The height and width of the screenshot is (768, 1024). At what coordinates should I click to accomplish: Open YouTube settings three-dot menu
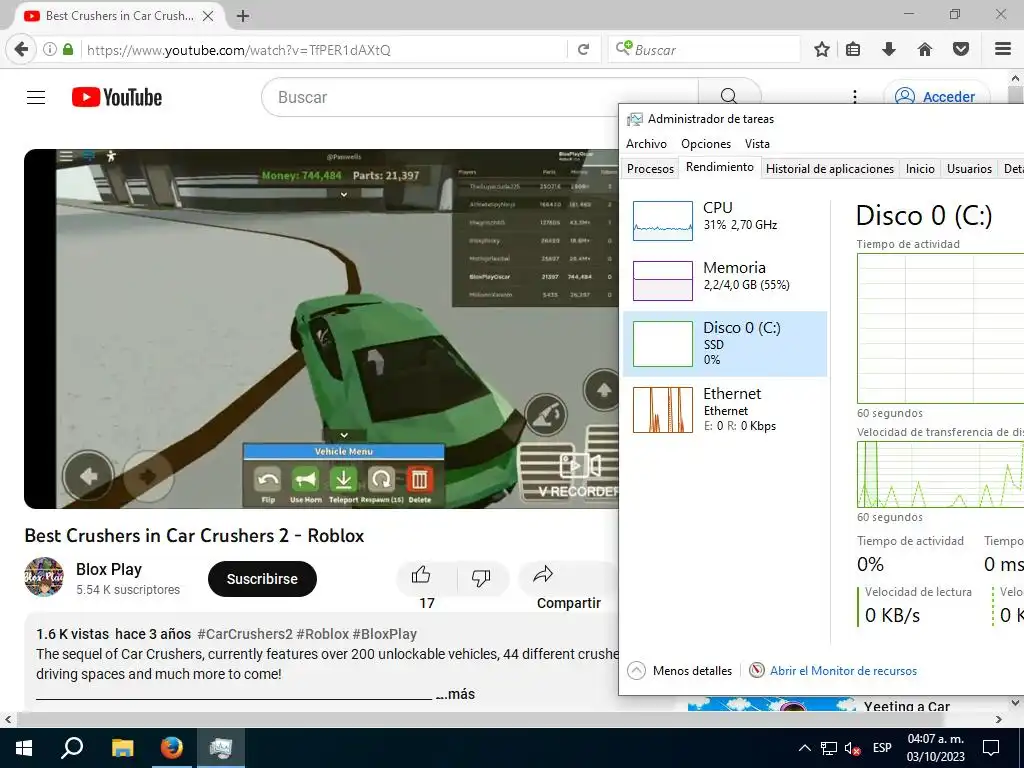(855, 97)
